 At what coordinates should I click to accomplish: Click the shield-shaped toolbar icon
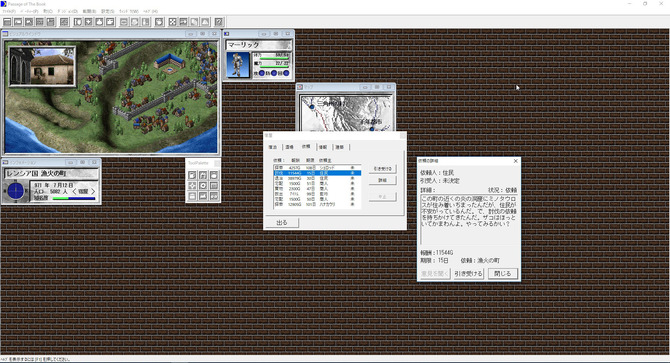[78, 22]
